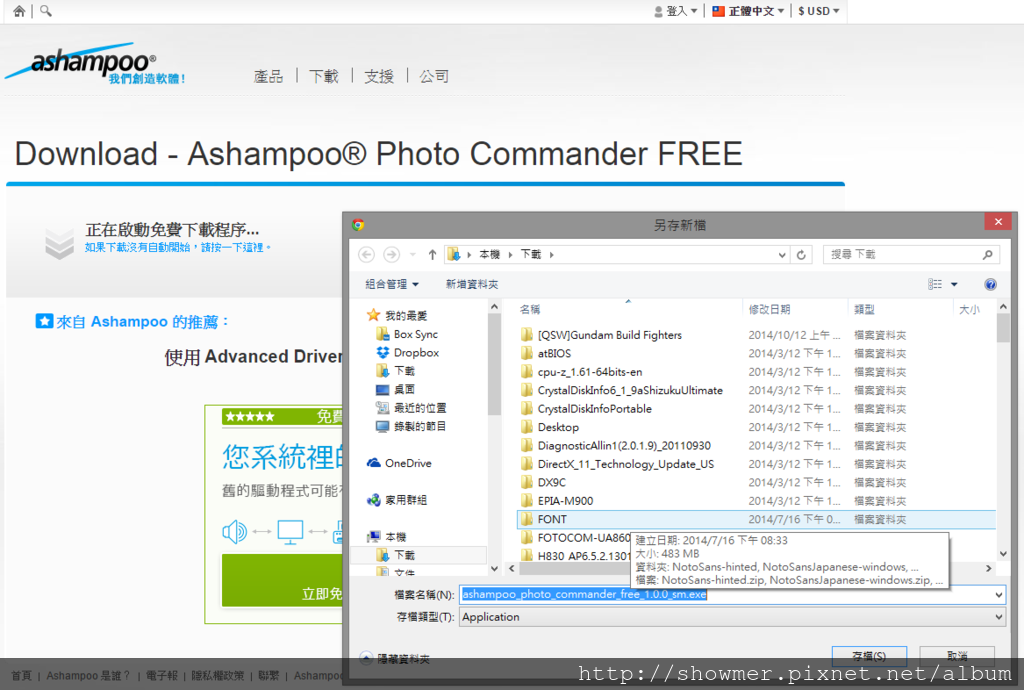Open the help icon in dialog

click(x=990, y=284)
